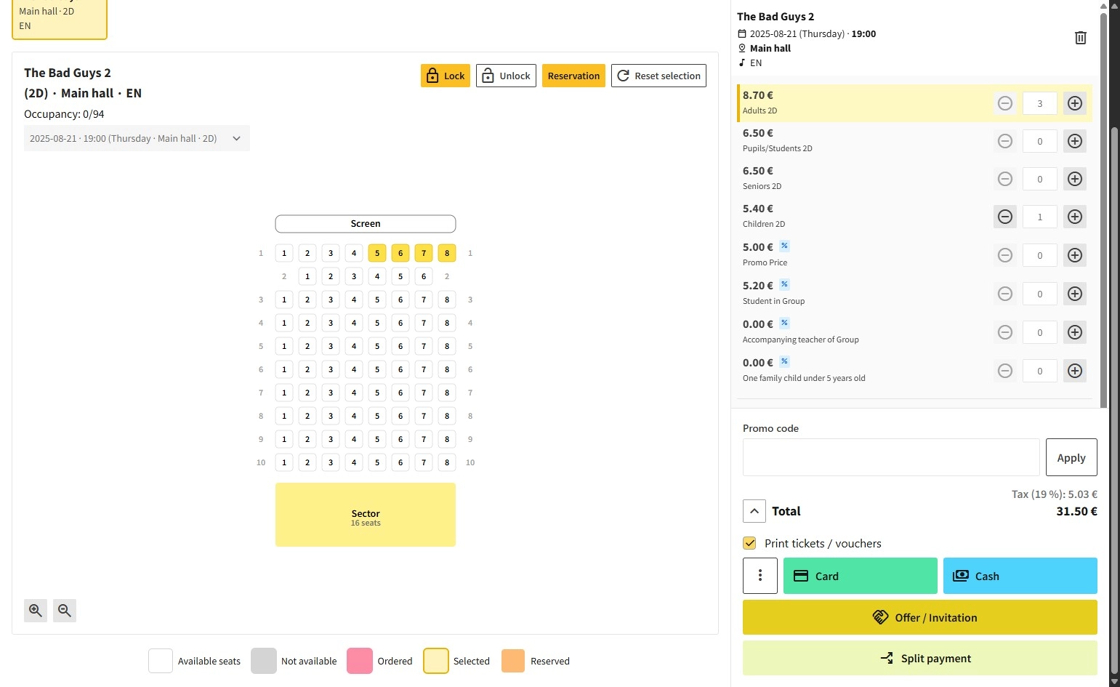Select the The Bad Guys 2 showtime card
Screen dimensions: 1120x687
click(x=59, y=19)
